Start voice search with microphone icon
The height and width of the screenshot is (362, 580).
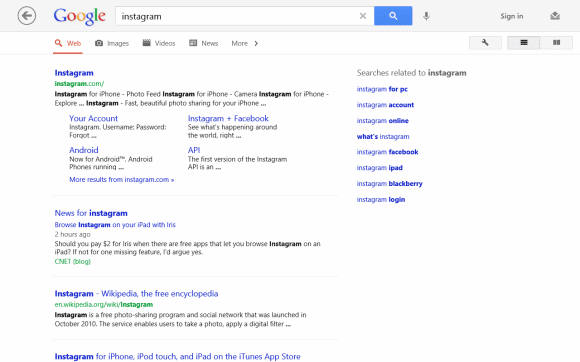(x=426, y=16)
